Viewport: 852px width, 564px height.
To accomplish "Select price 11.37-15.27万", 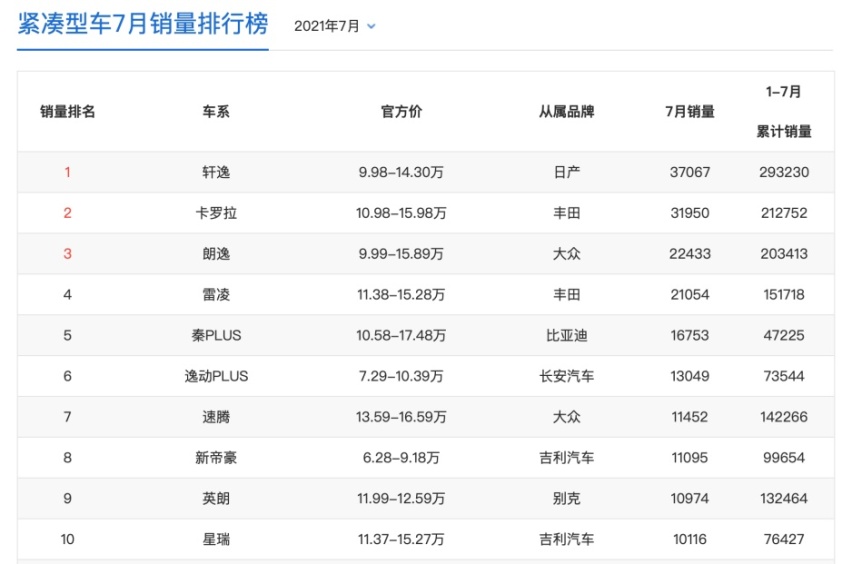I will tap(401, 539).
